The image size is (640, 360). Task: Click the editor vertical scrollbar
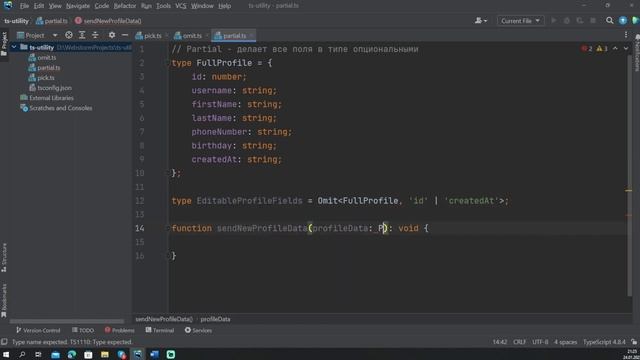point(629,176)
